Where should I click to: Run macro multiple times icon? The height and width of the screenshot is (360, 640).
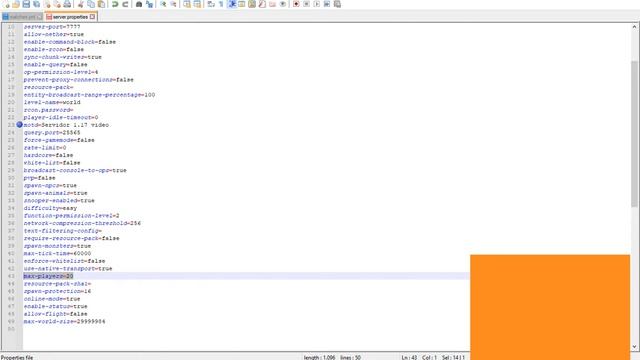tap(327, 4)
